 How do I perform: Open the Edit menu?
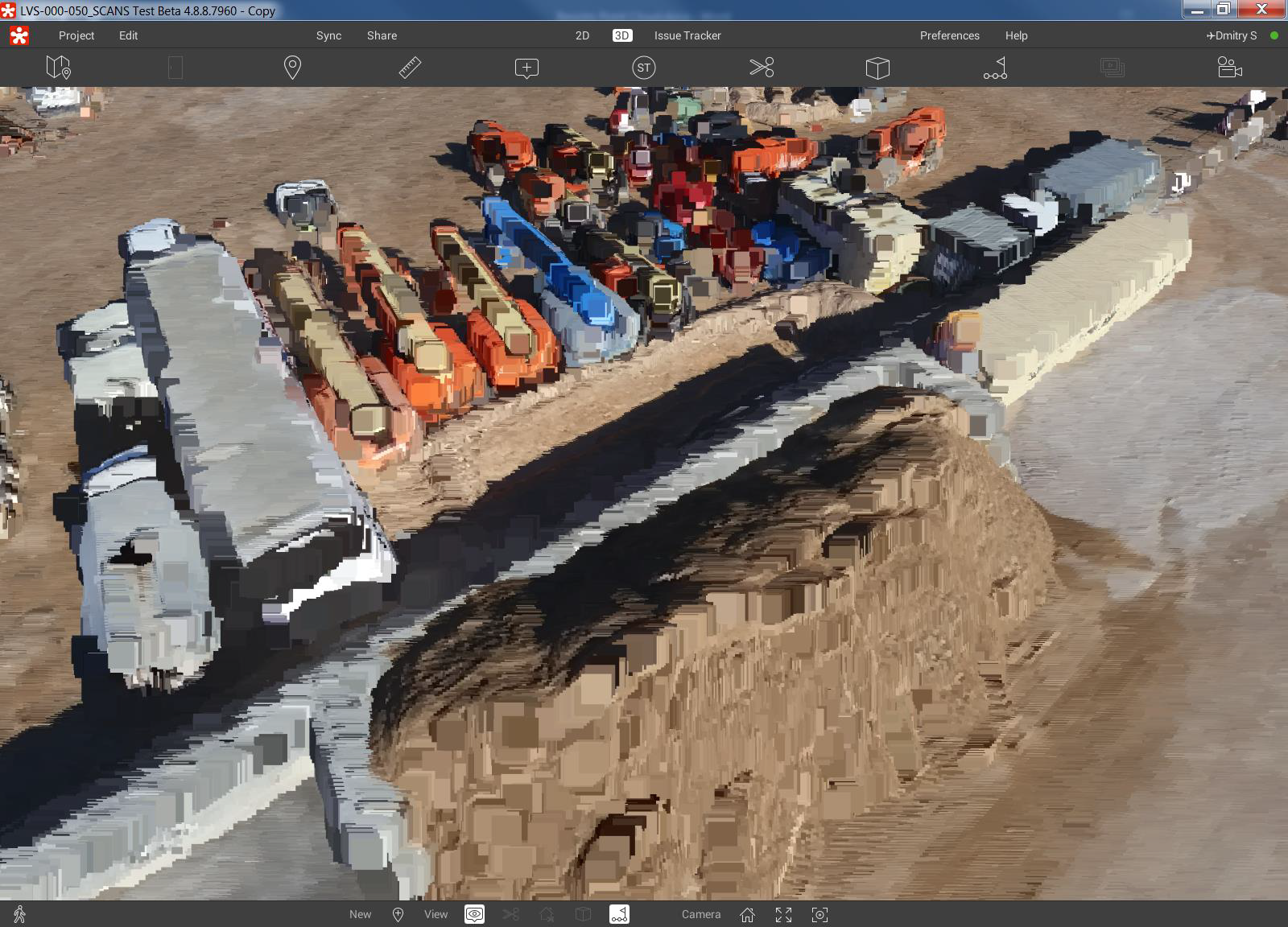[128, 35]
